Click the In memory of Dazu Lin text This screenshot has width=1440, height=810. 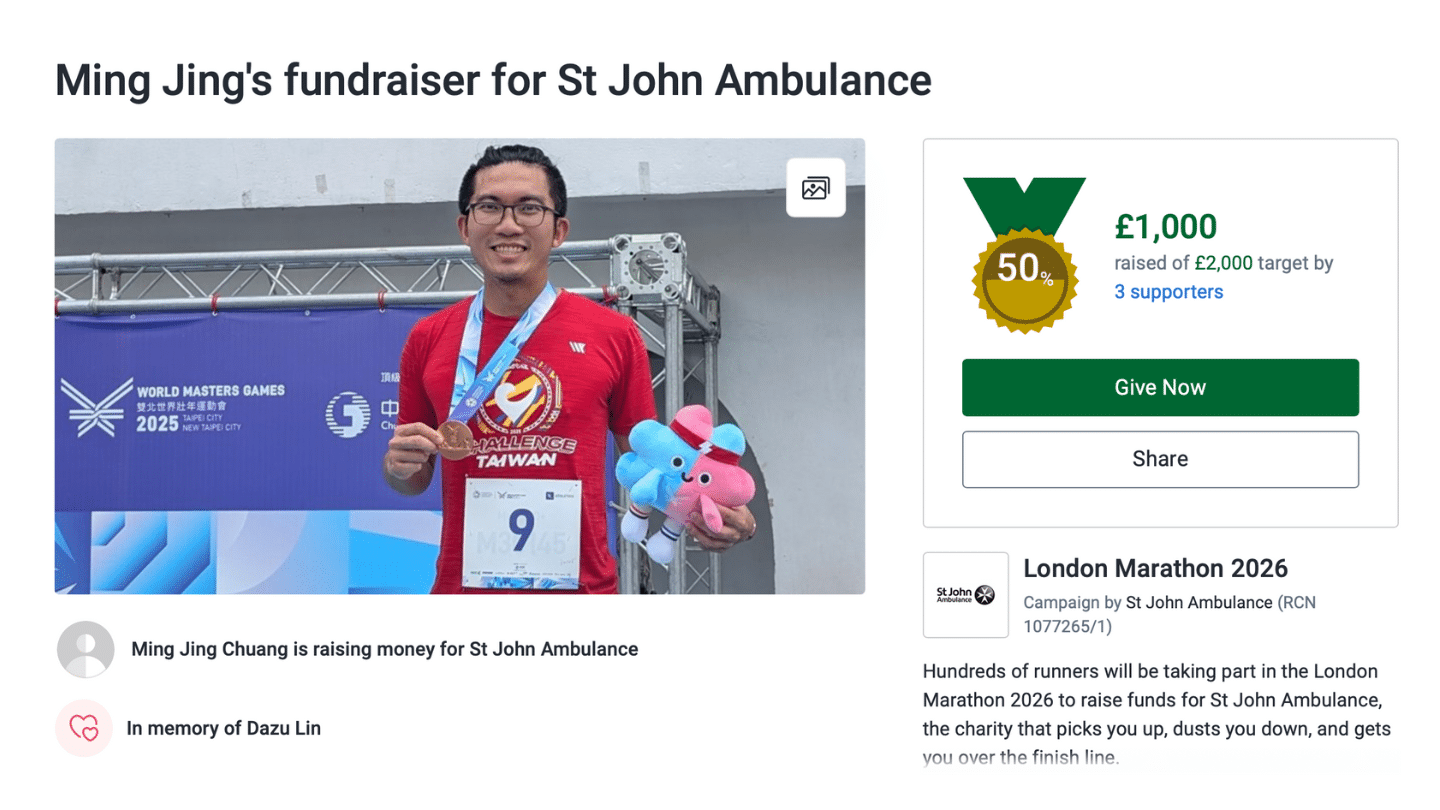tap(224, 728)
